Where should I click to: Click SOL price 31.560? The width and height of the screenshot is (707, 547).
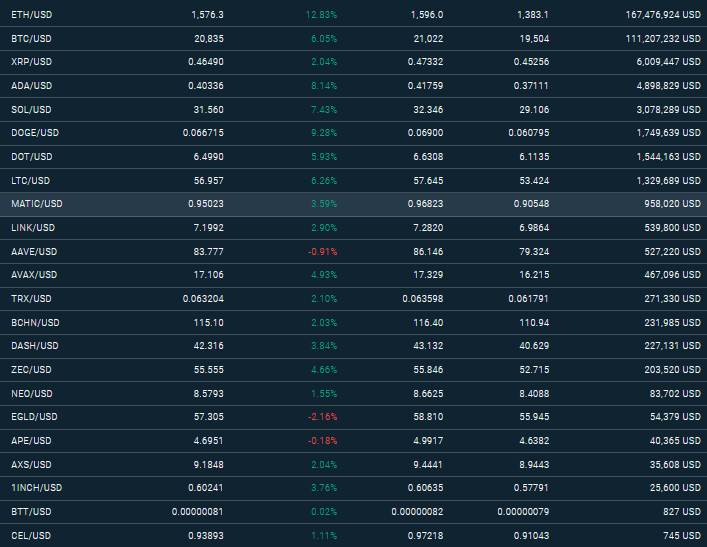coord(209,110)
